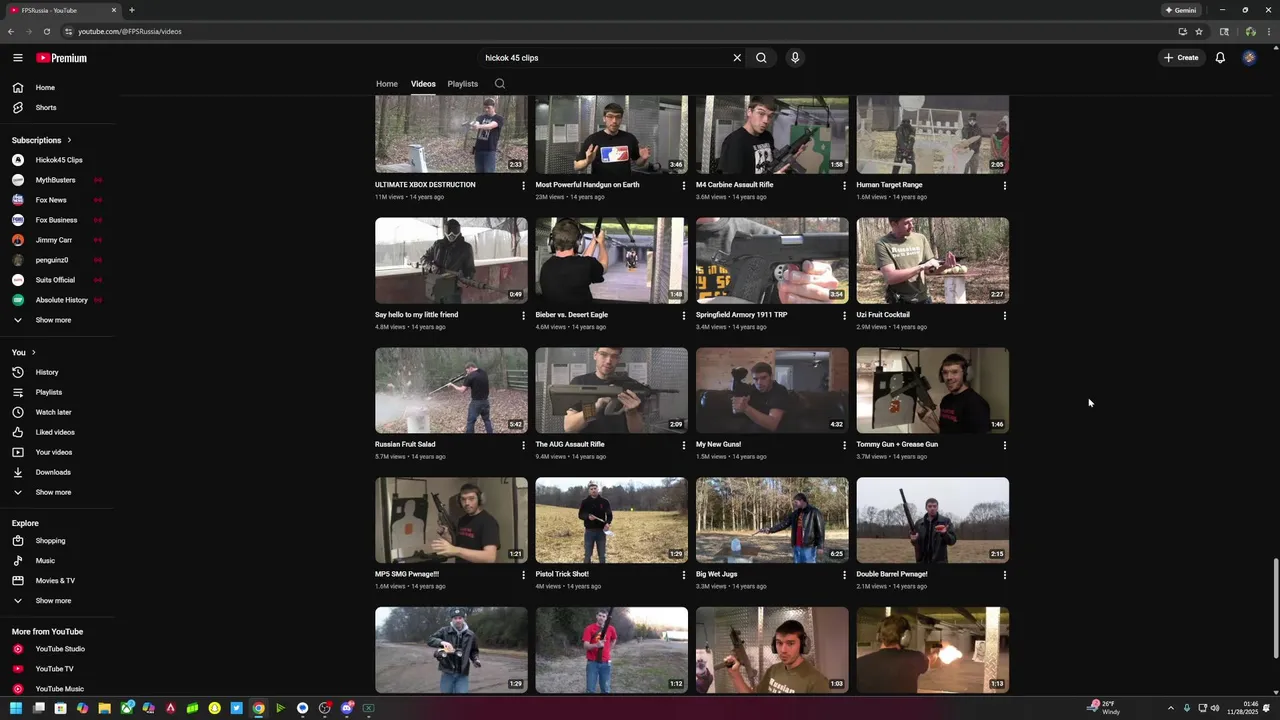The height and width of the screenshot is (720, 1280).
Task: Run search with the magnifier button
Action: coord(761,58)
